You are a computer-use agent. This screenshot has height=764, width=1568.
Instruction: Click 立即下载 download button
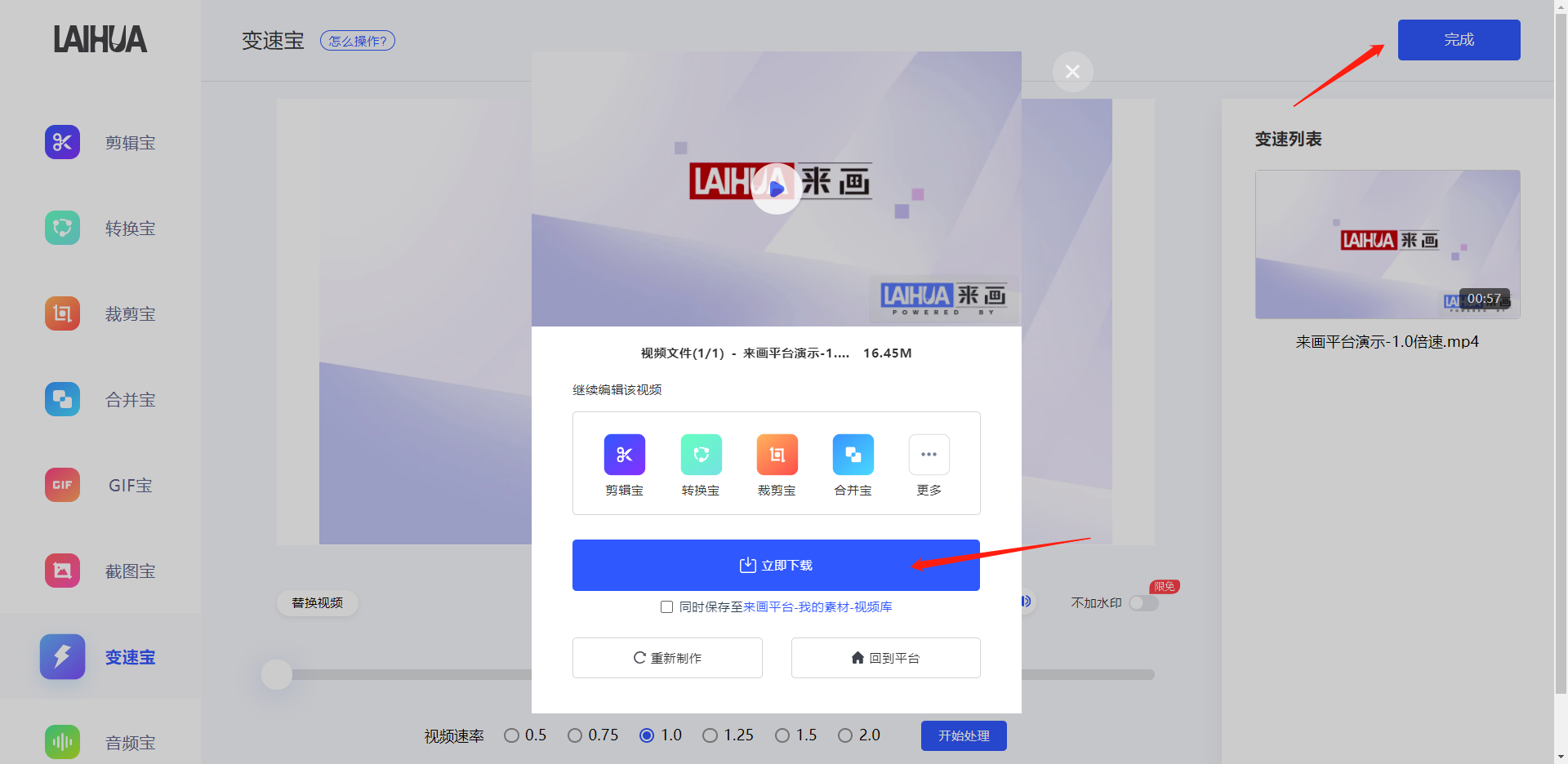(776, 565)
